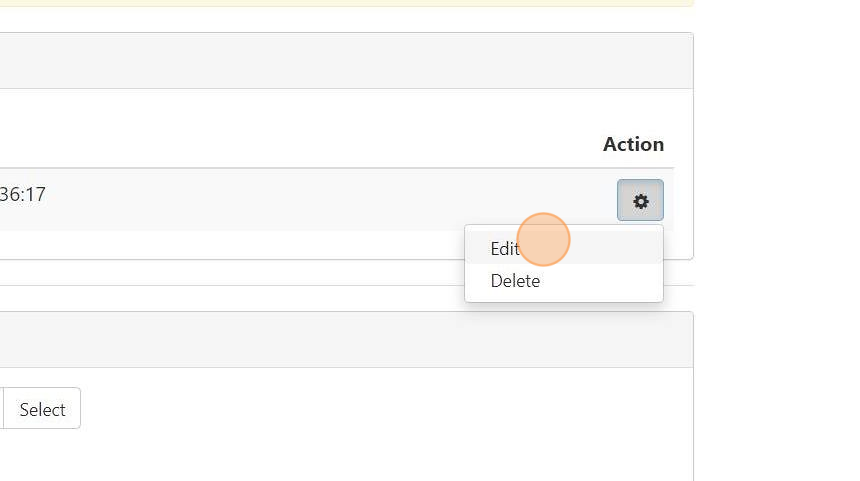Click the table row left of the gear
The width and height of the screenshot is (860, 481).
(300, 200)
